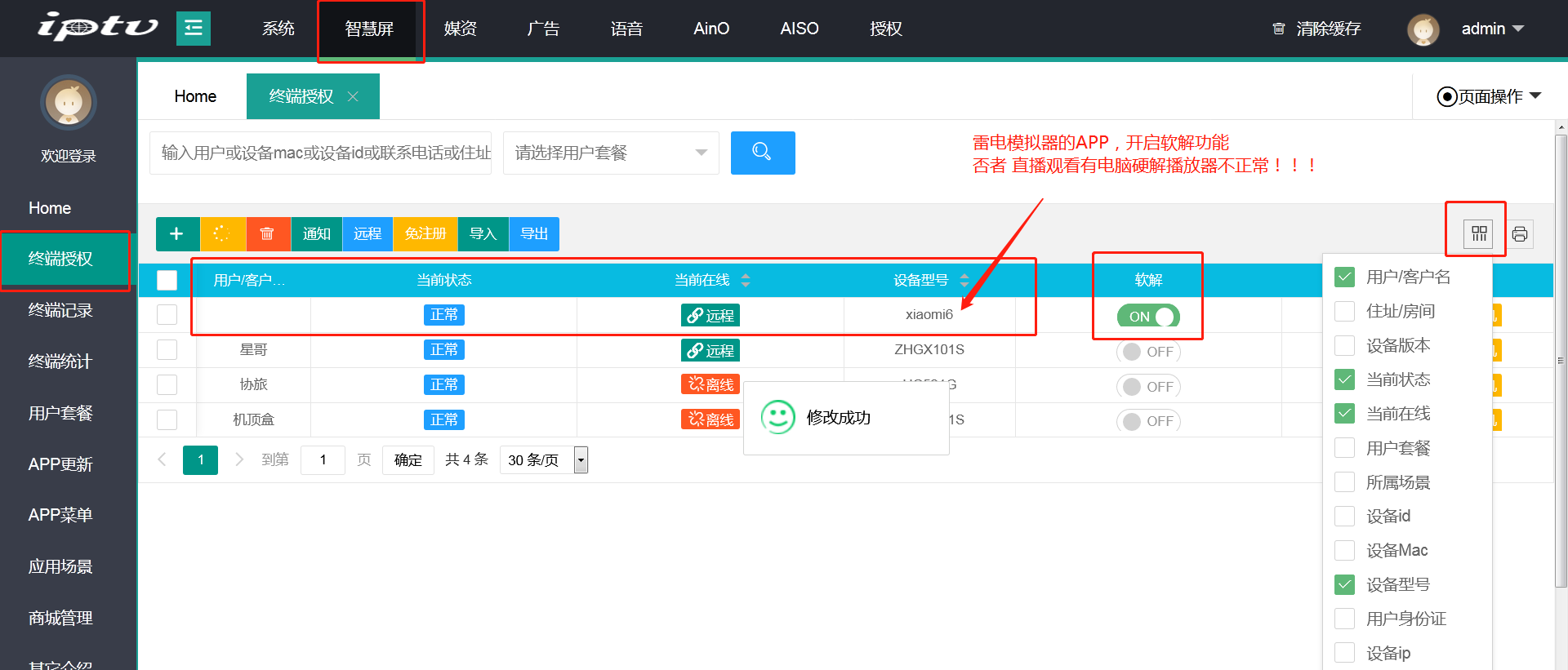This screenshot has width=1568, height=670.
Task: Click the 免注册 button
Action: tap(425, 234)
